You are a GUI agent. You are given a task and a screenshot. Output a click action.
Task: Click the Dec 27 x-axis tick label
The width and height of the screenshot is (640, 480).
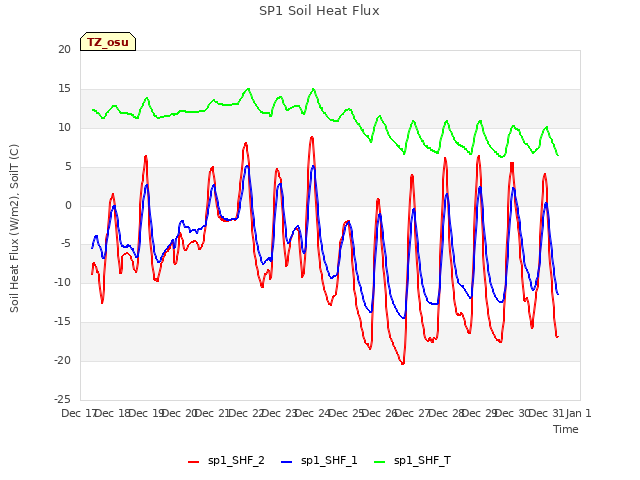[x=412, y=413]
